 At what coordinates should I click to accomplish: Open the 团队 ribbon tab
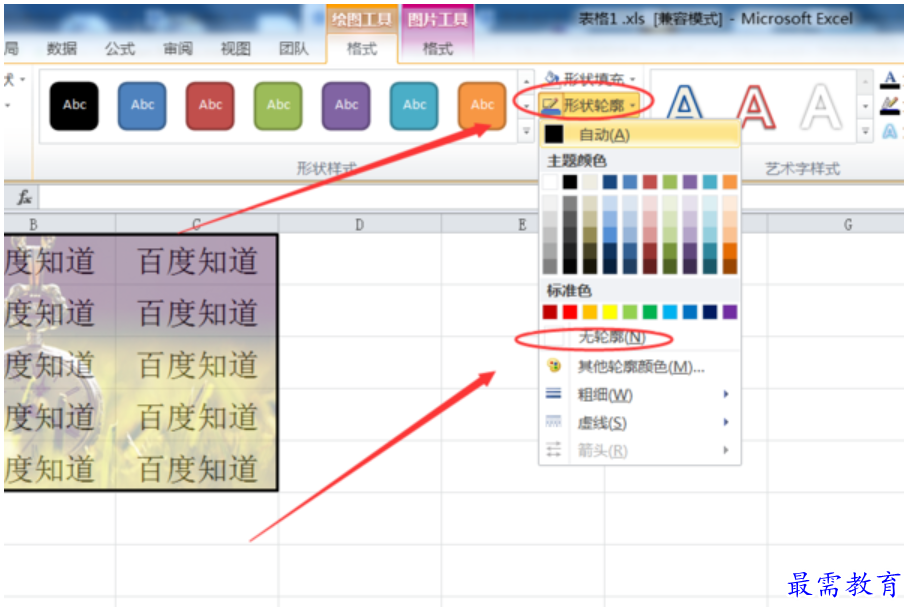click(293, 49)
